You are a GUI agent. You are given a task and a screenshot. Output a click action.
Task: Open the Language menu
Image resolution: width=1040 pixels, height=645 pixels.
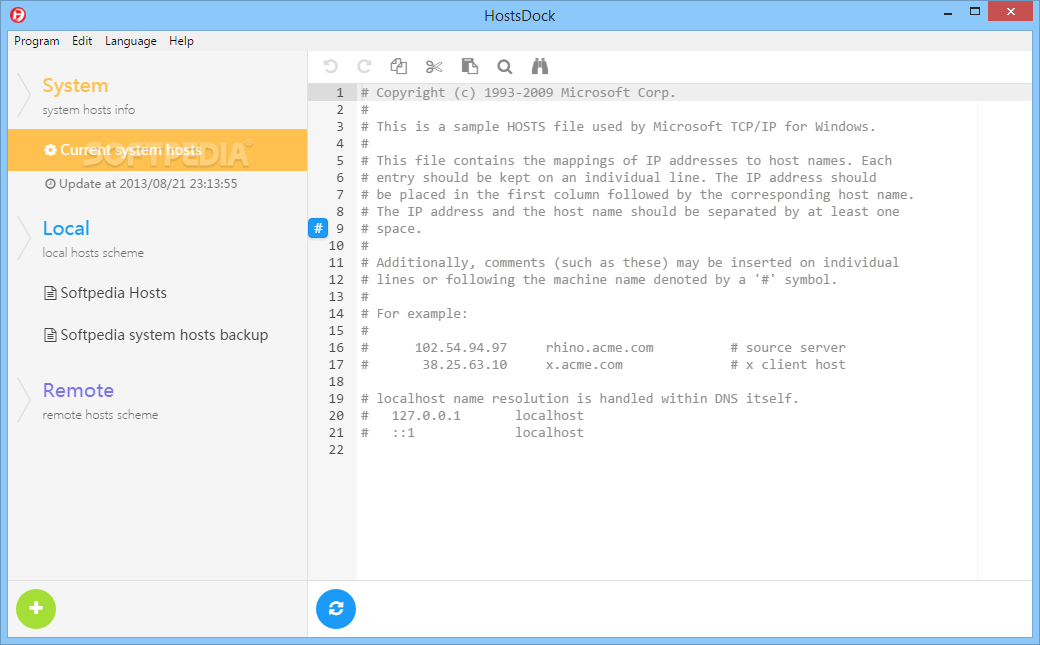(131, 41)
